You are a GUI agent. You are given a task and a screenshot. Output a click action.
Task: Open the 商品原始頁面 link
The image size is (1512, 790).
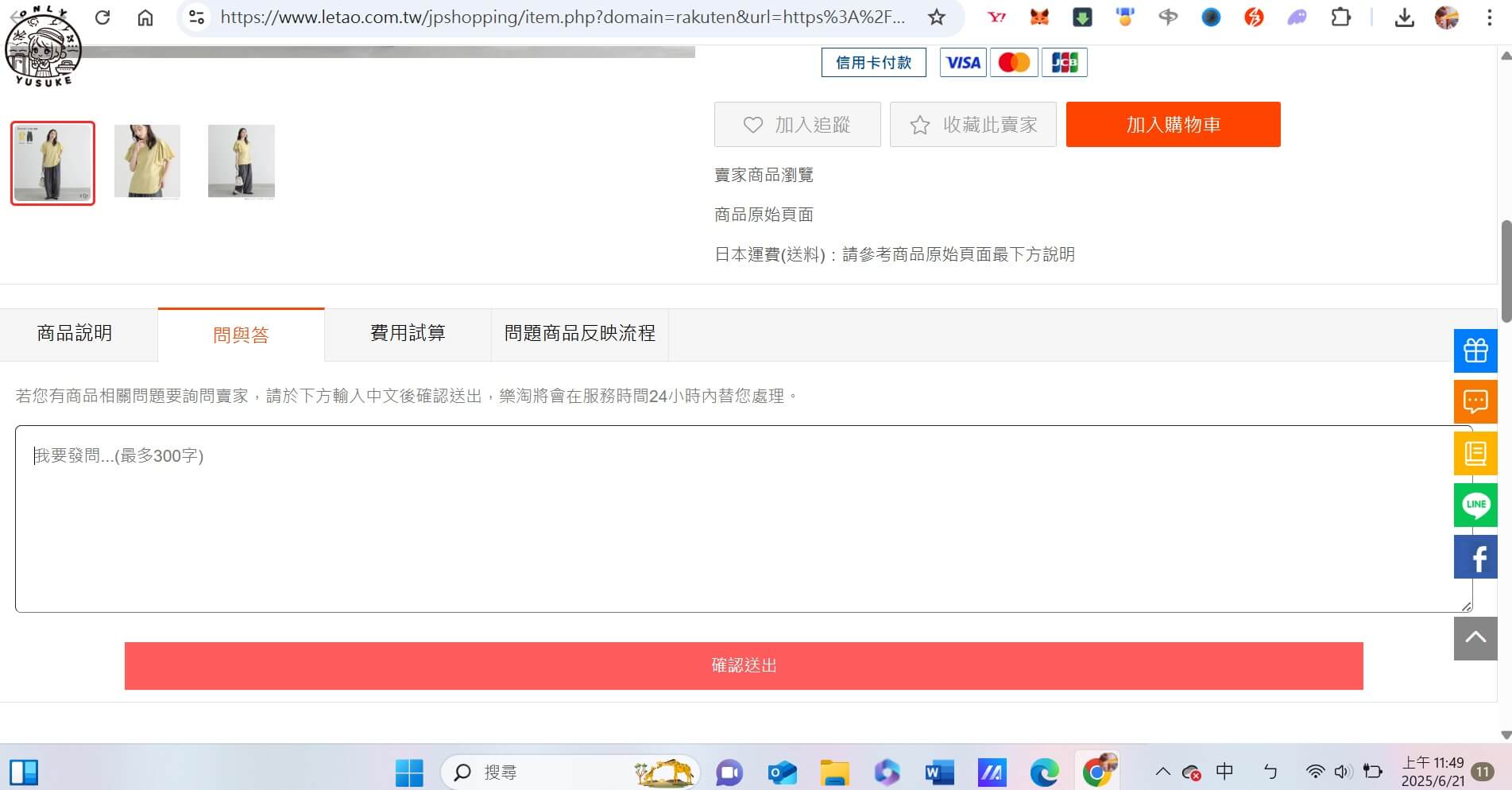[x=764, y=215]
